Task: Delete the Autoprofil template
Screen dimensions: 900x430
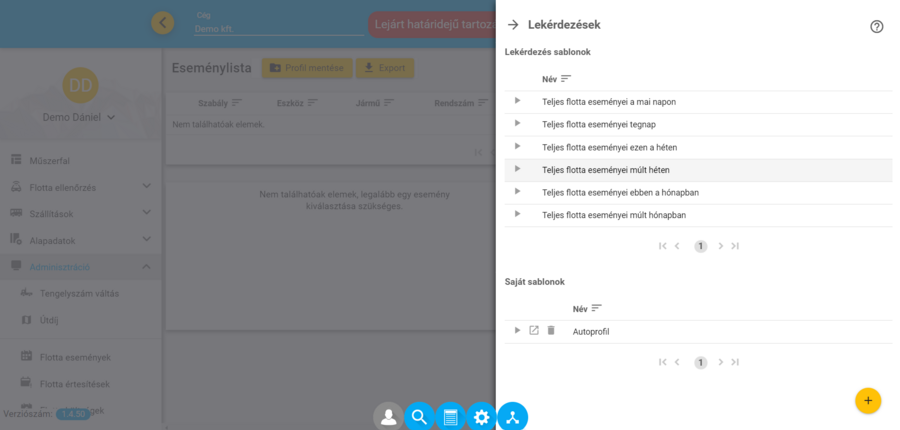Action: pyautogui.click(x=551, y=331)
